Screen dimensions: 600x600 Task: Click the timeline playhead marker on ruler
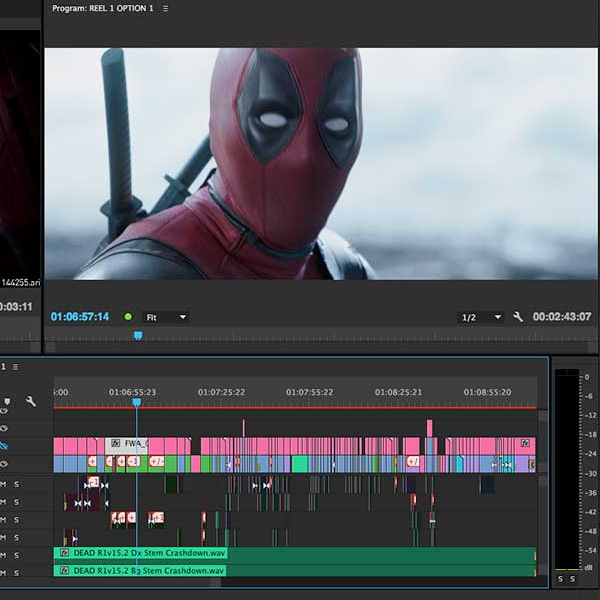[136, 402]
